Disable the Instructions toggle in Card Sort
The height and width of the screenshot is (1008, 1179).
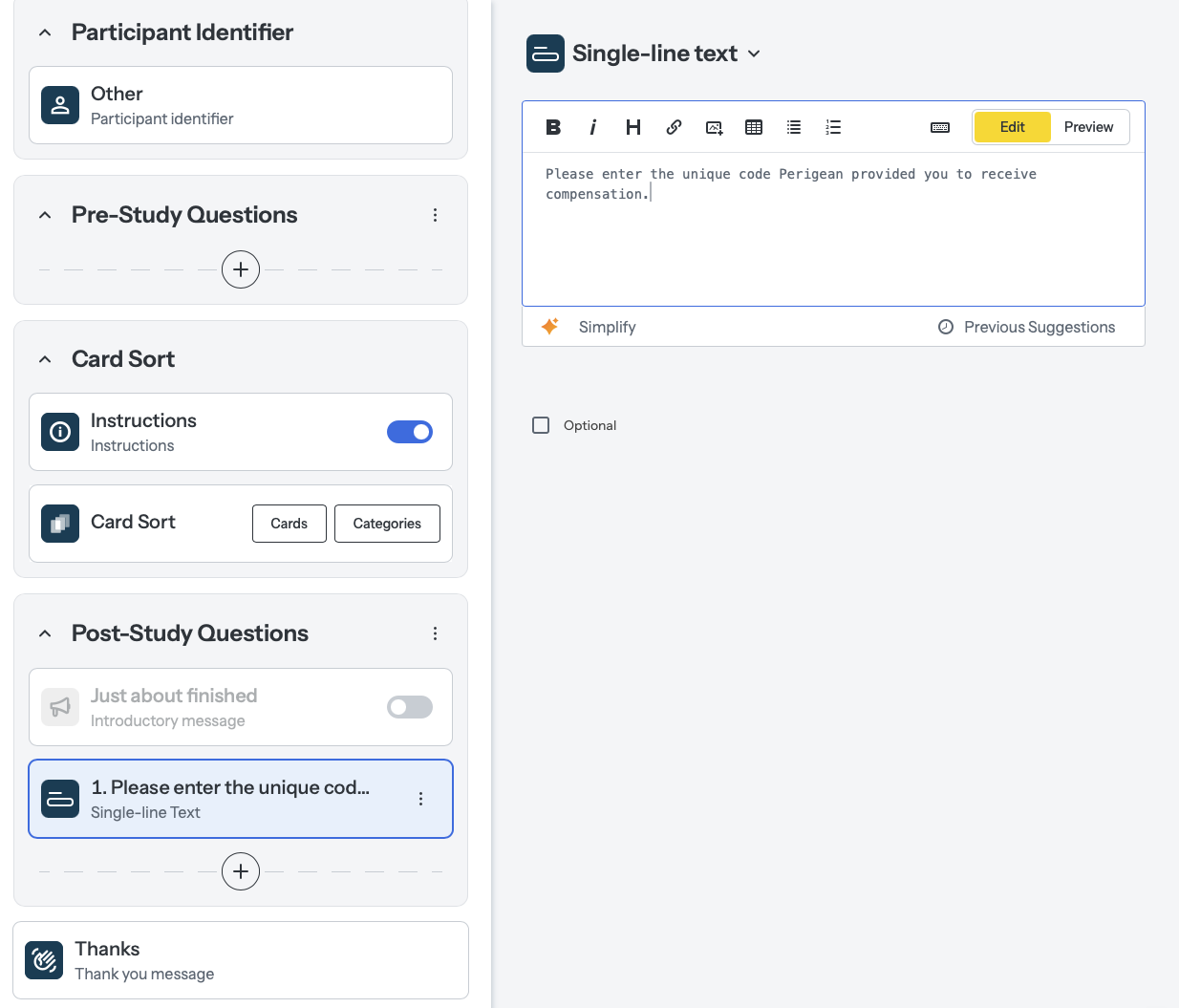(x=410, y=432)
